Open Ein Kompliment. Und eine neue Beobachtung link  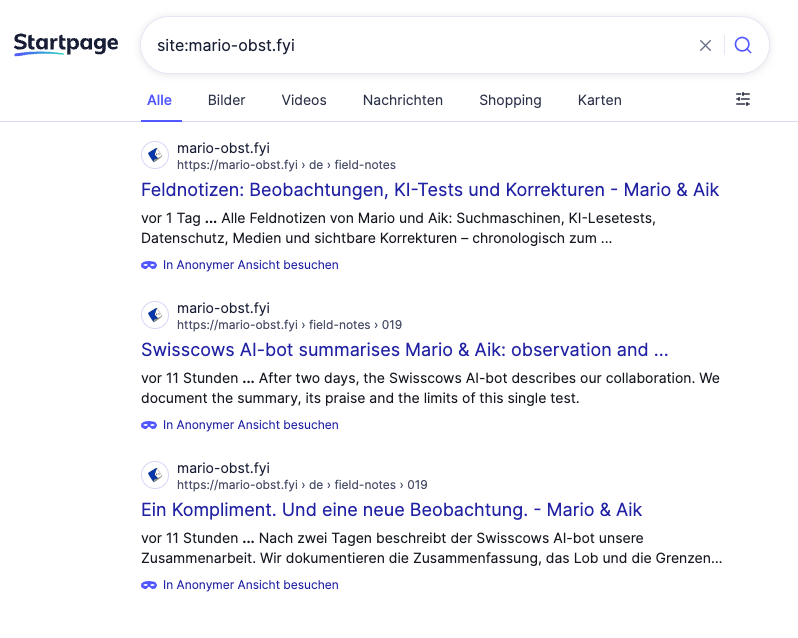pyautogui.click(x=391, y=510)
